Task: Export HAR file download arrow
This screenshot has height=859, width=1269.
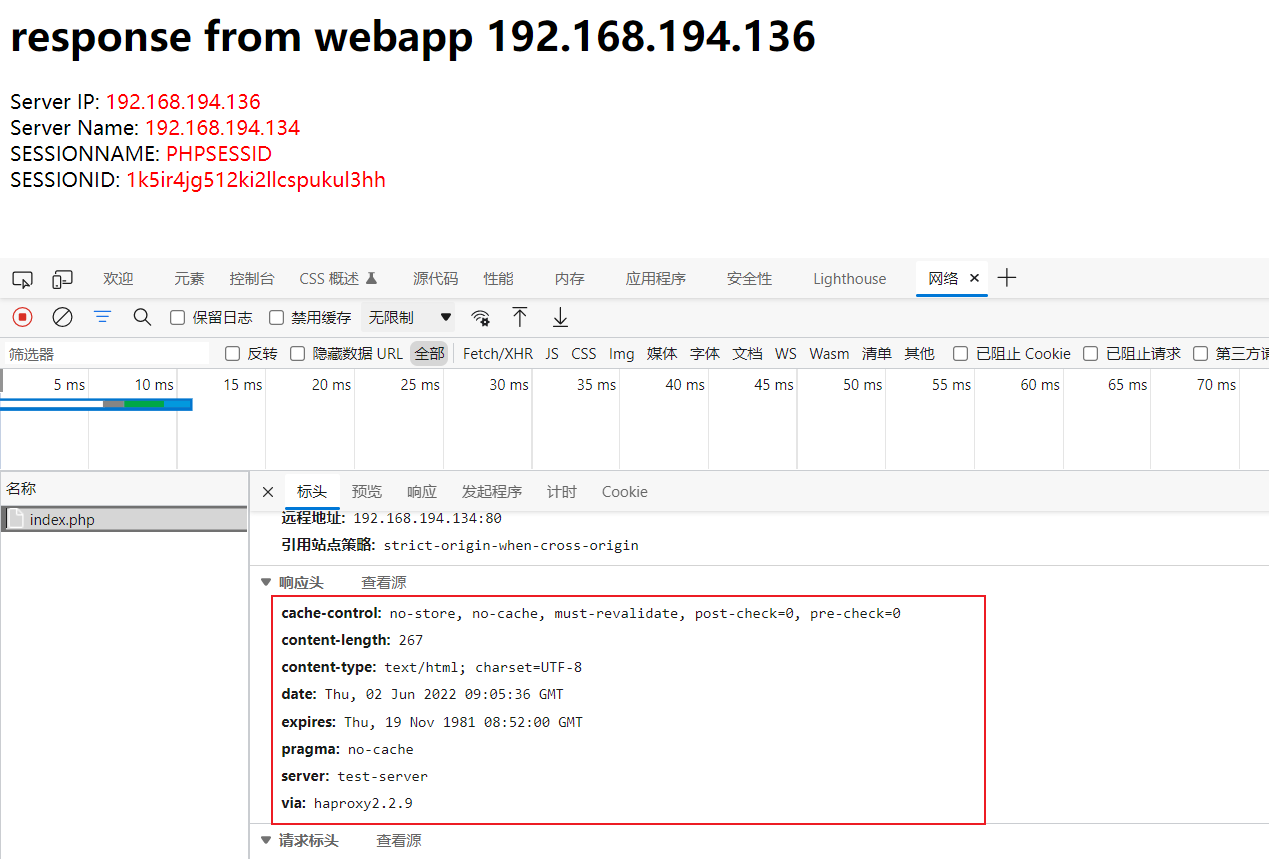Action: [560, 317]
